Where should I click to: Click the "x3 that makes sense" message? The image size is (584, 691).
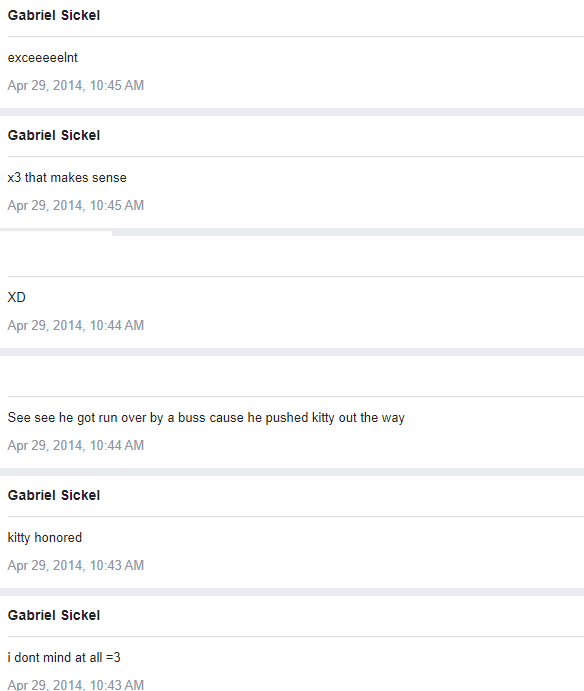[x=67, y=178]
